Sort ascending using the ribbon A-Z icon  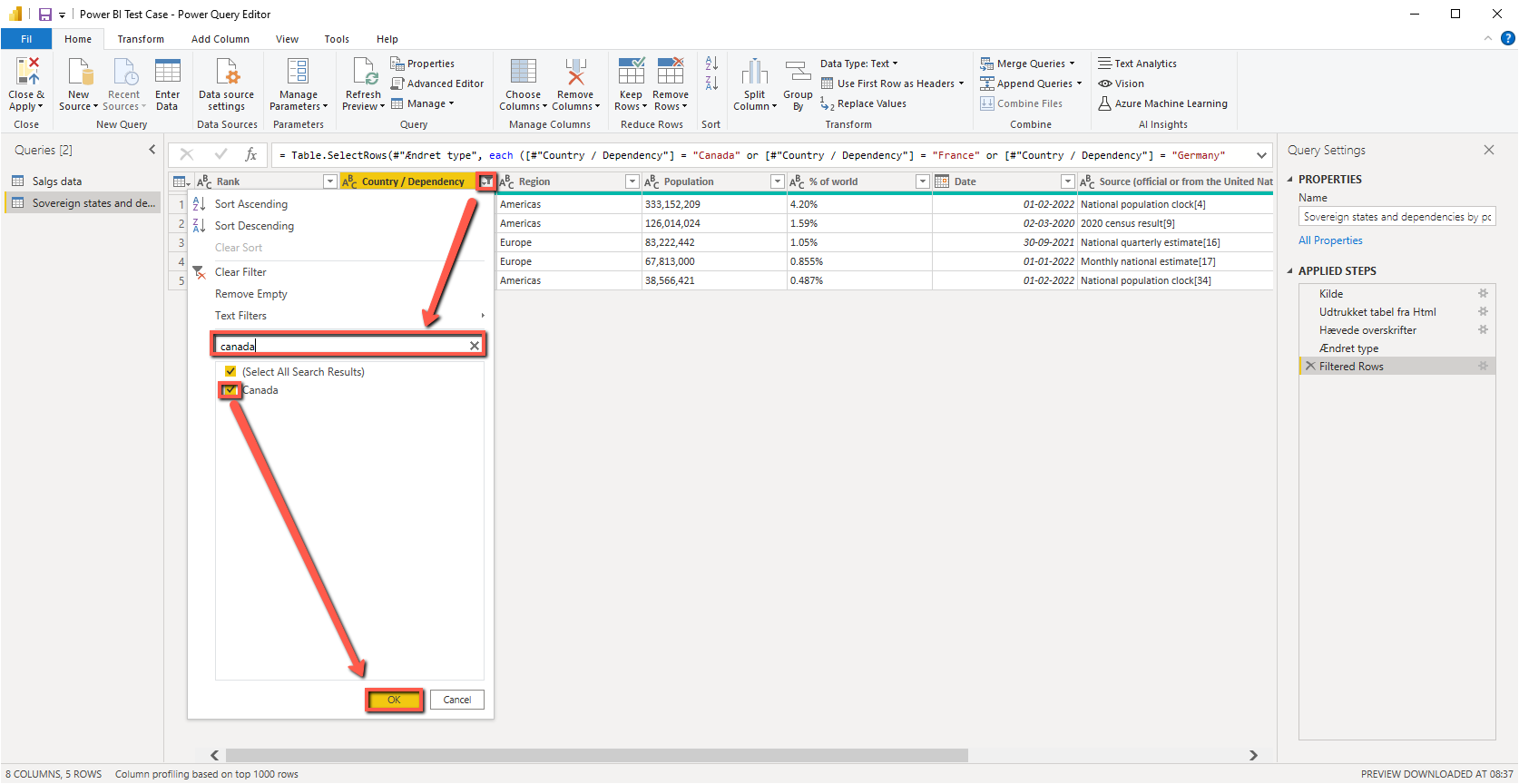pos(711,64)
